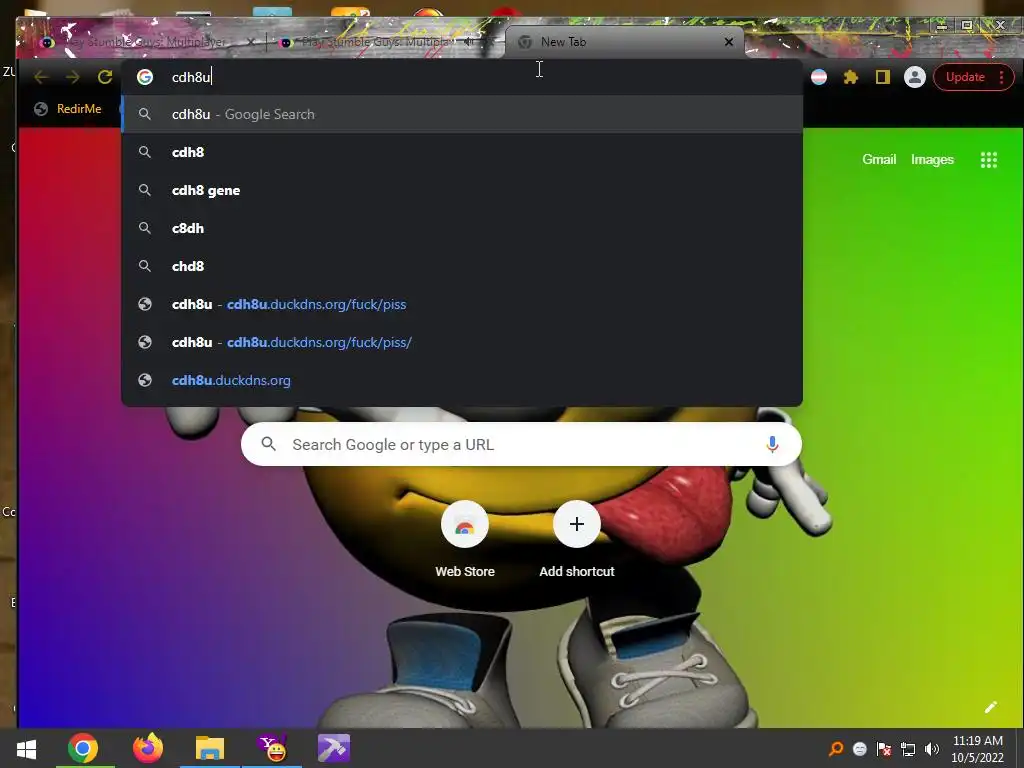1024x768 pixels.
Task: Reload the page with the refresh icon
Action: click(105, 77)
